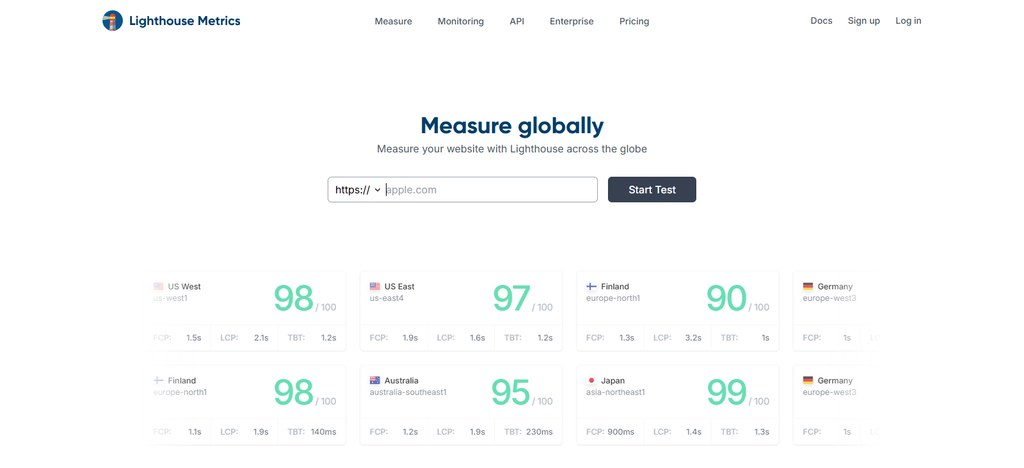Go to the API page
Image resolution: width=1024 pixels, height=468 pixels.
(x=517, y=22)
